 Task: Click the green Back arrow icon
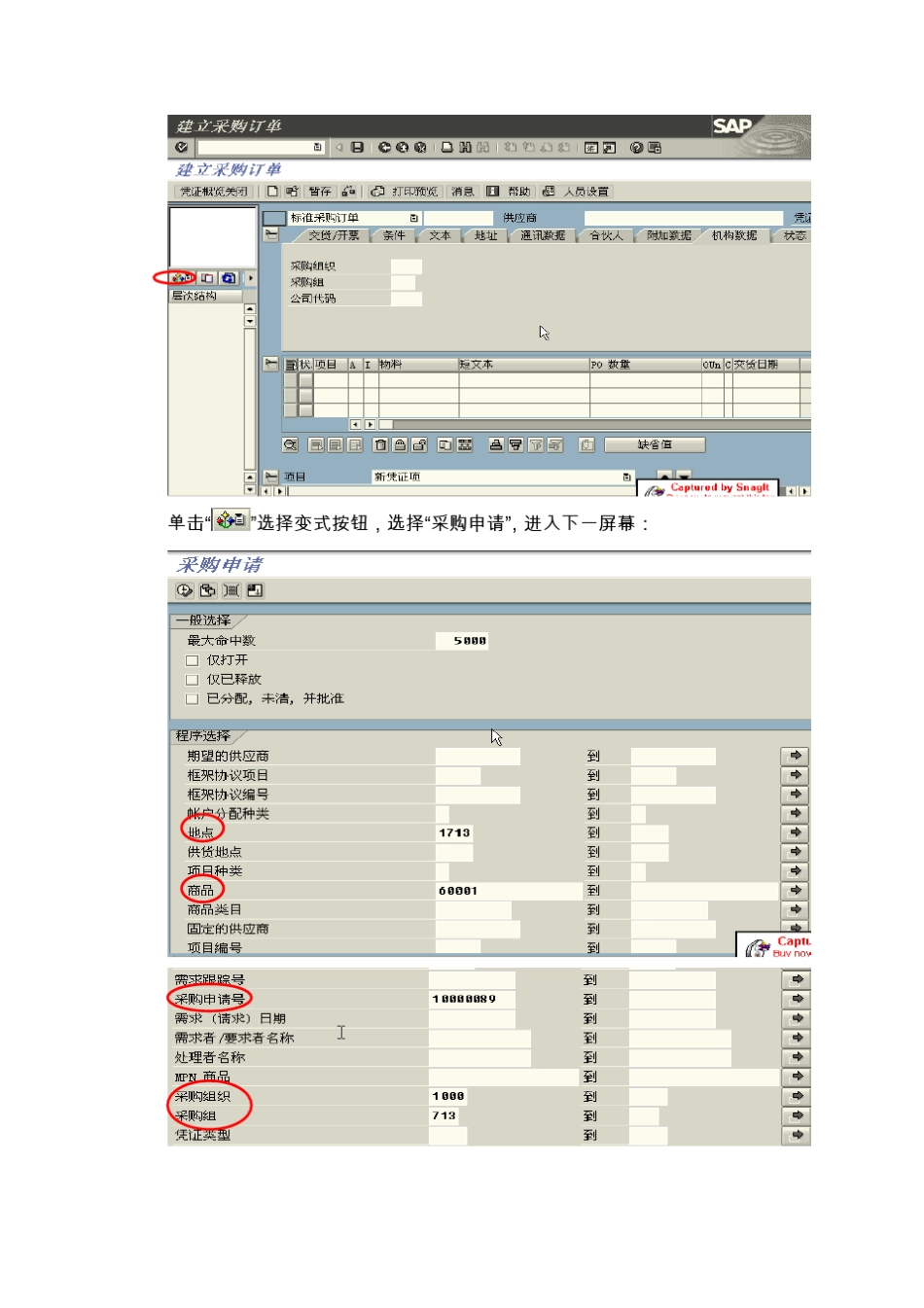point(384,147)
